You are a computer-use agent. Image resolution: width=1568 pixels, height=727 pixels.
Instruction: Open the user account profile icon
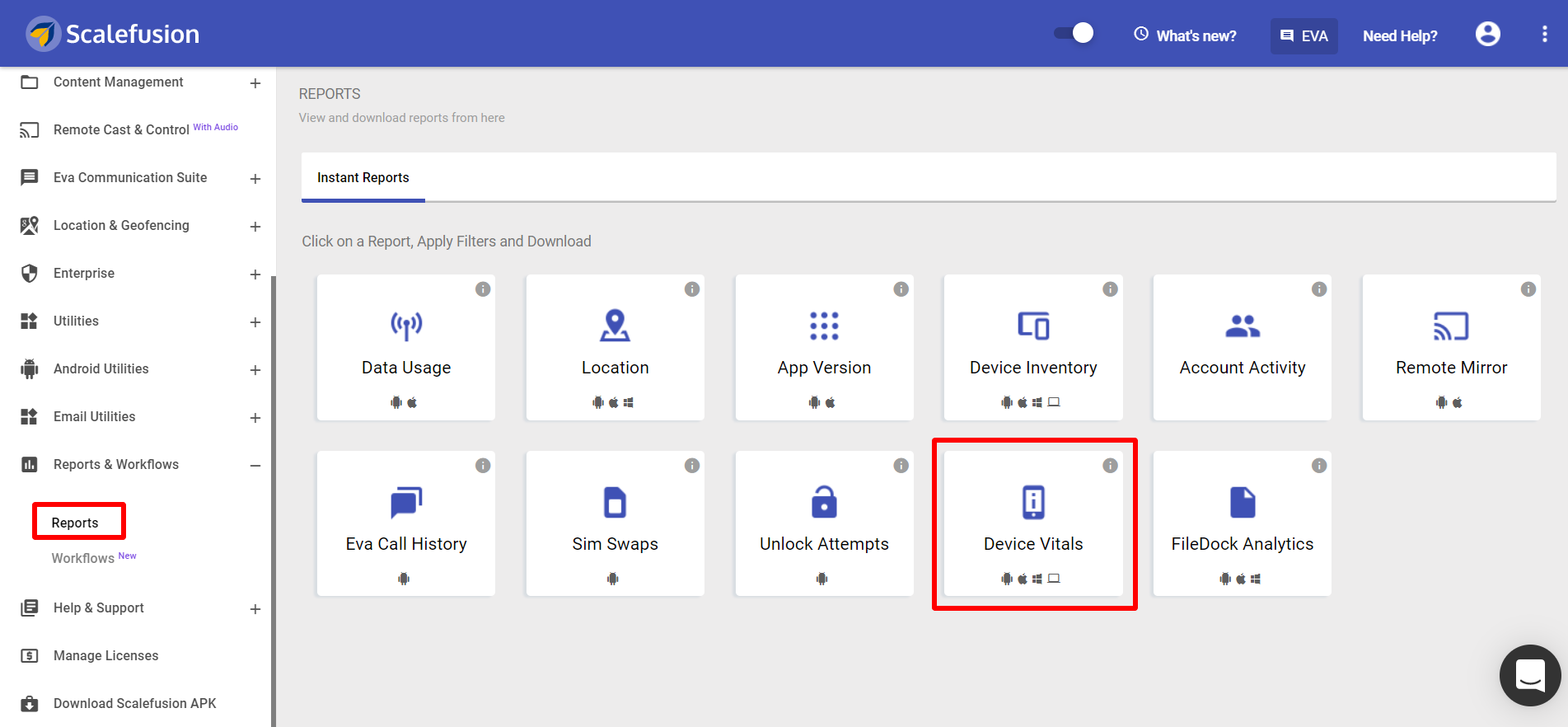pyautogui.click(x=1487, y=34)
